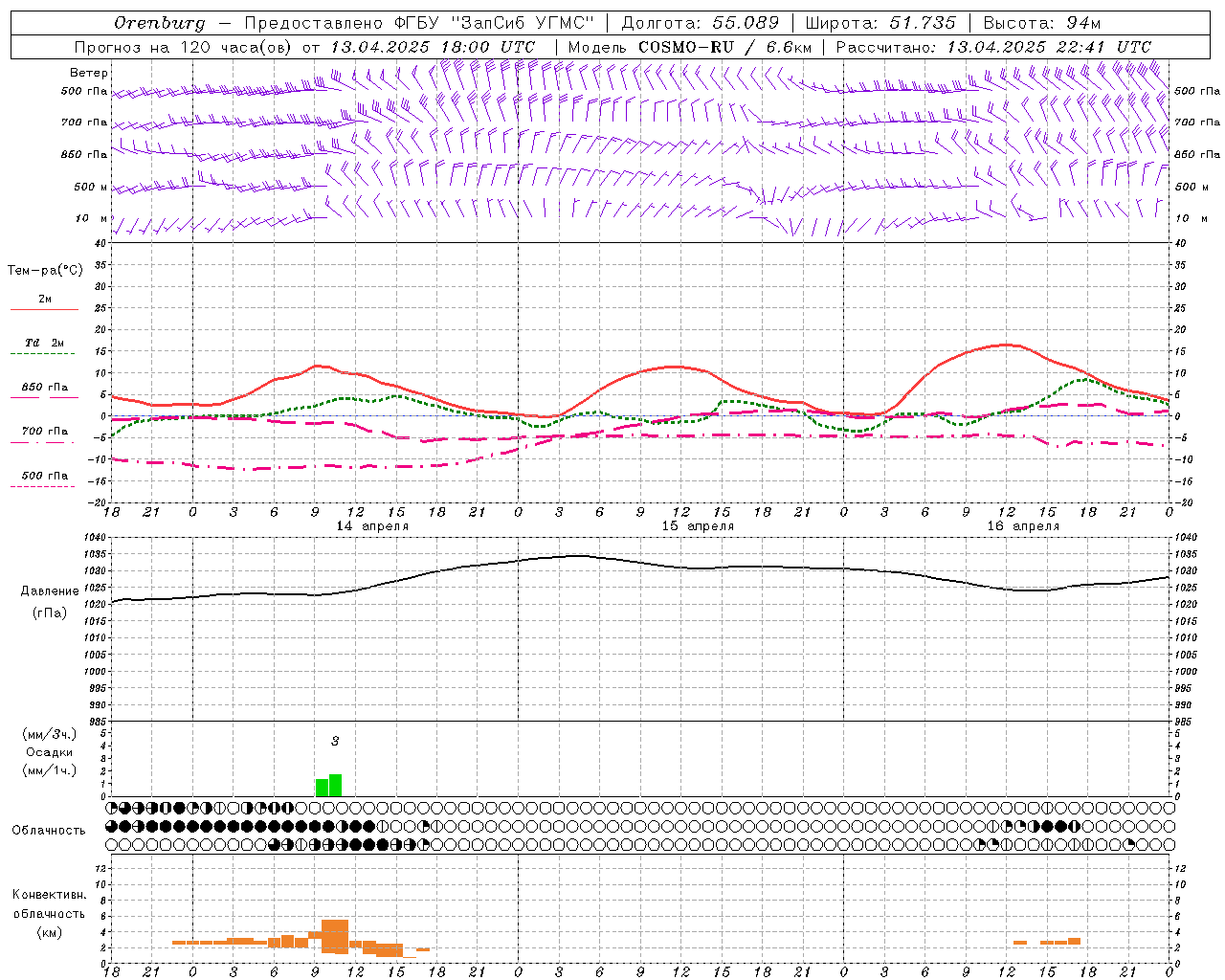Click the '13.04.2025 18:00 UTC' forecast start time
The height and width of the screenshot is (980, 1225).
(433, 47)
